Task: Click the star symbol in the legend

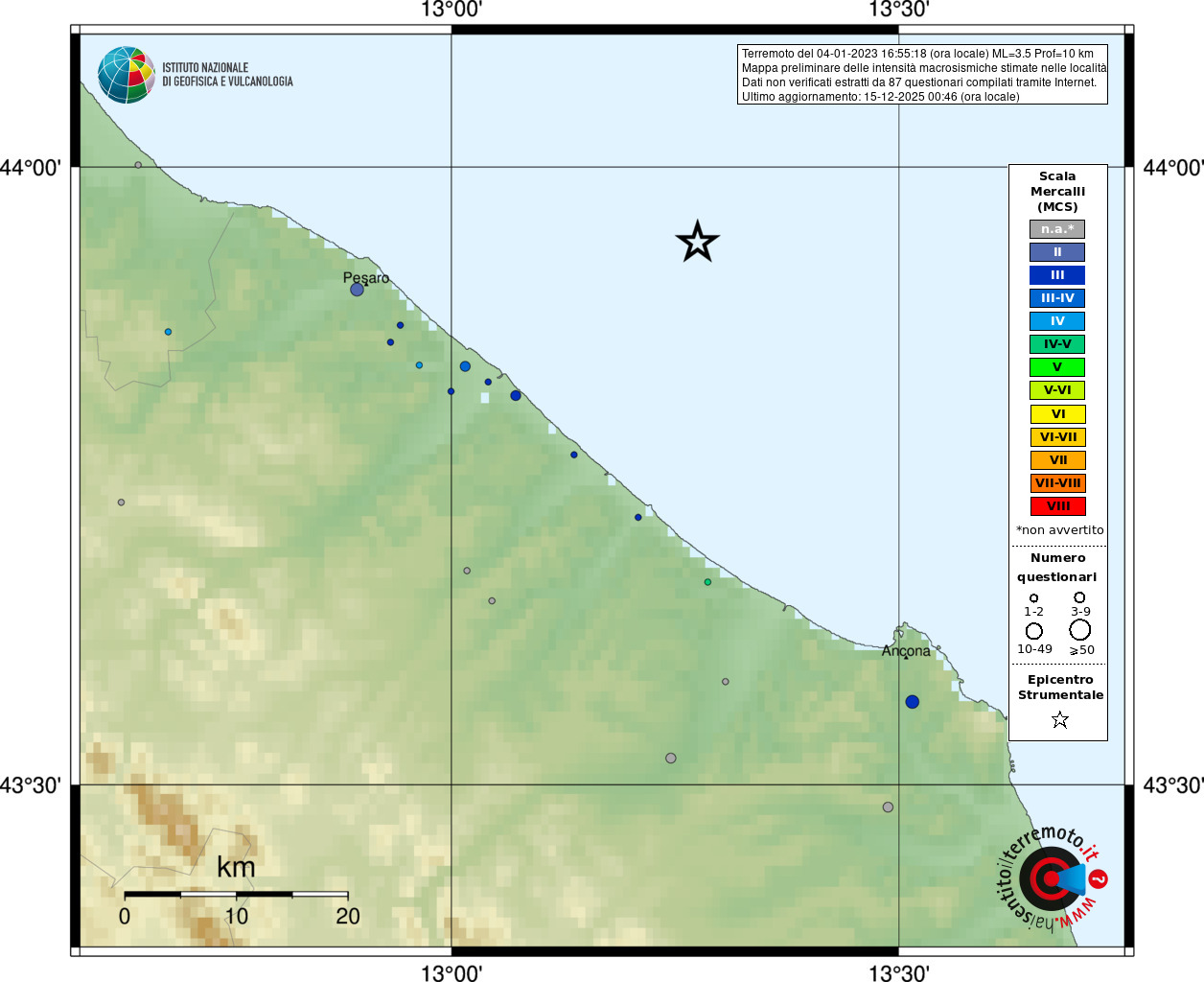Action: click(1060, 719)
